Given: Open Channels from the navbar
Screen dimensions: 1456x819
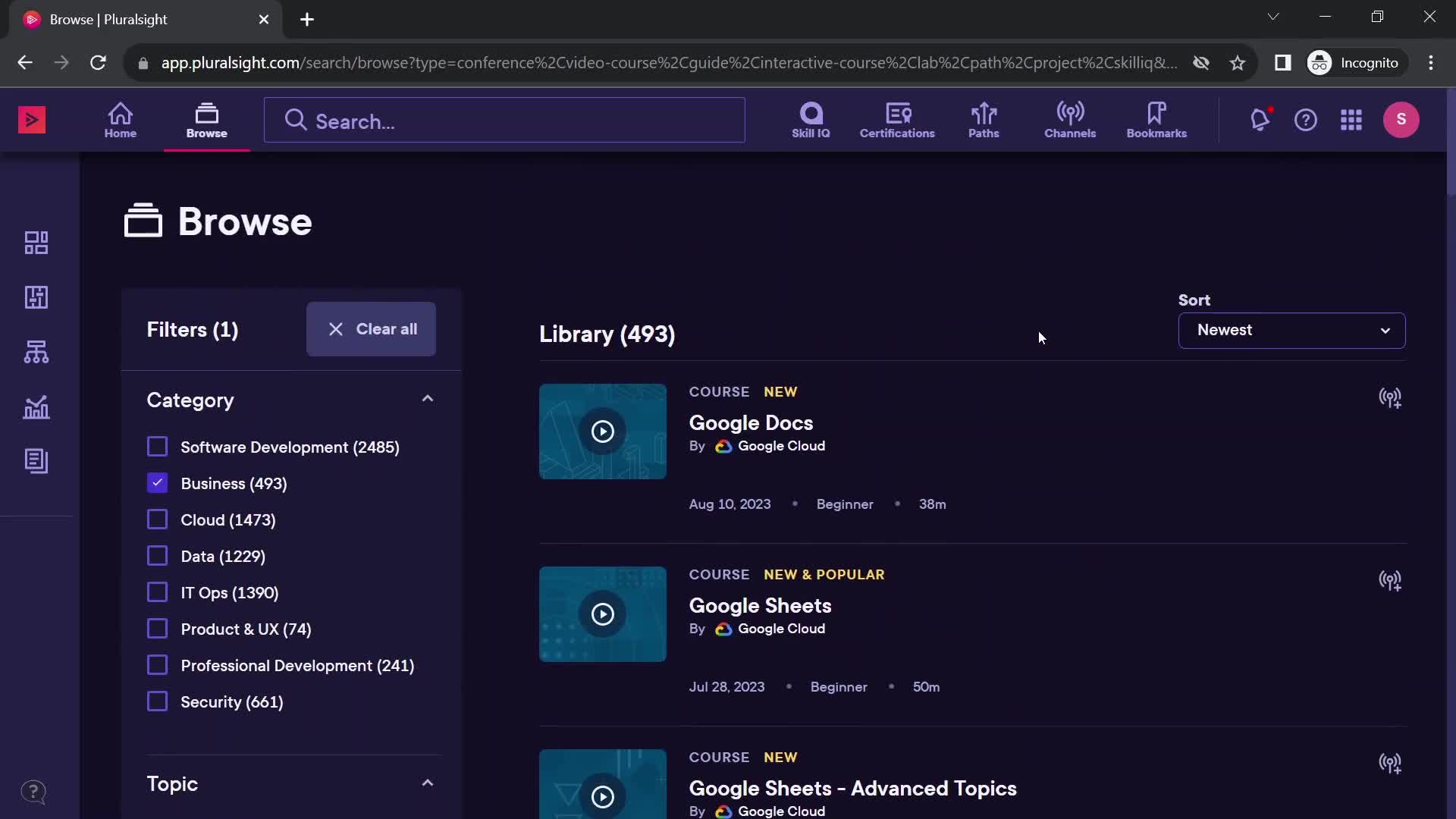Looking at the screenshot, I should coord(1070,120).
